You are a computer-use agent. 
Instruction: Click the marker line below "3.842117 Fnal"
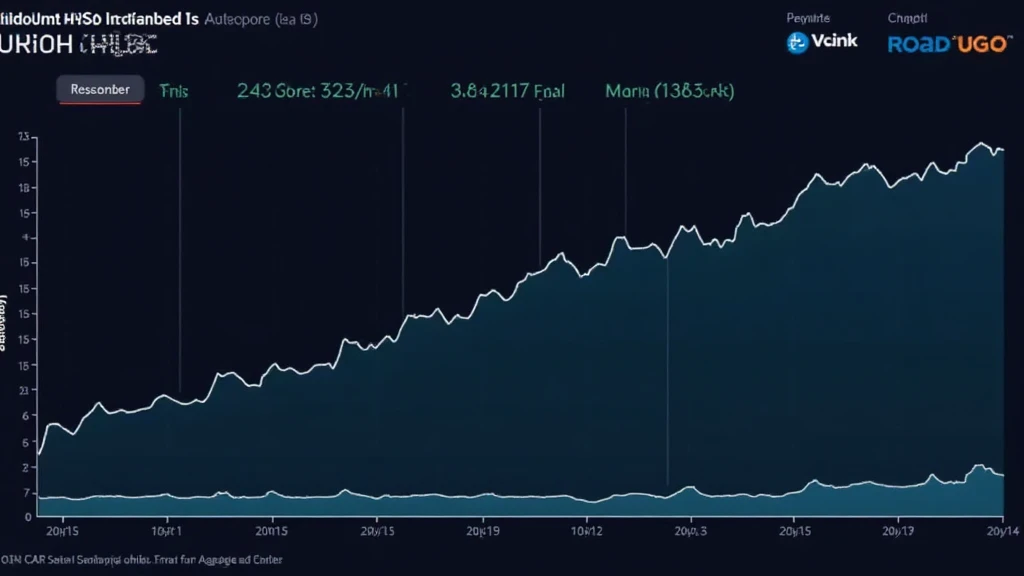540,186
